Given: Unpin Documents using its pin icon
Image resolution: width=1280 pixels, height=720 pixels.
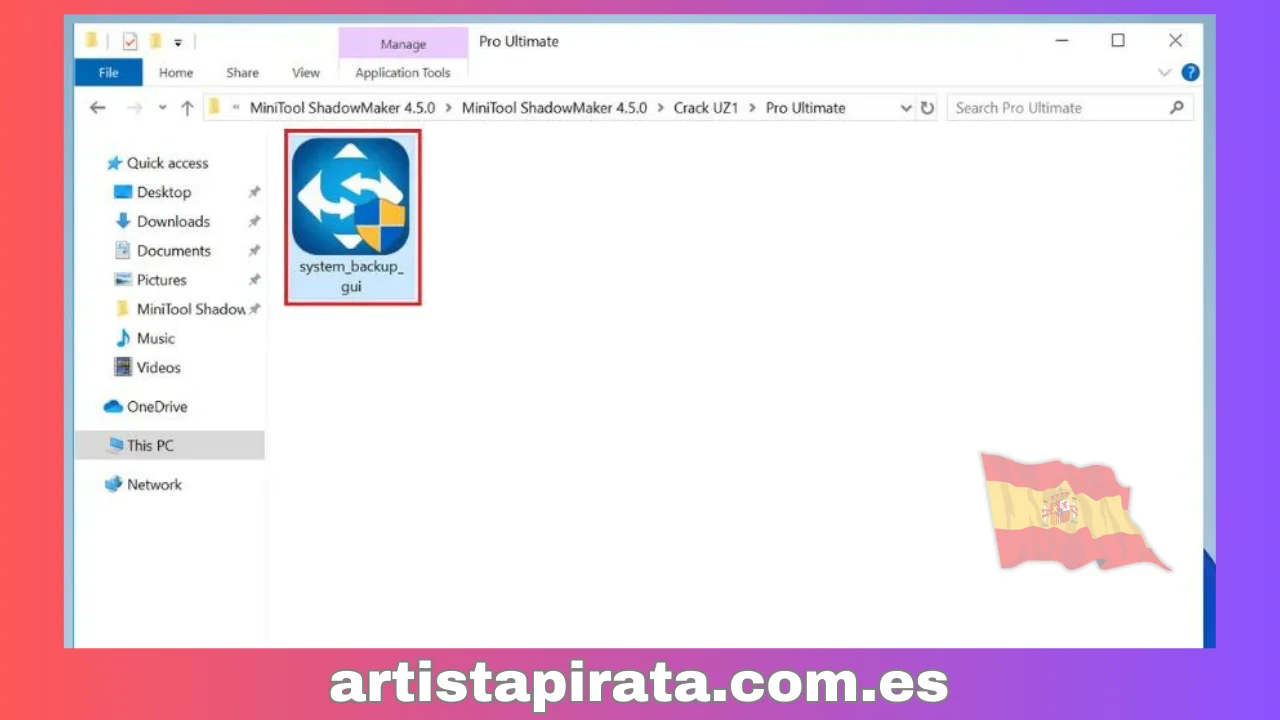Looking at the screenshot, I should click(254, 250).
